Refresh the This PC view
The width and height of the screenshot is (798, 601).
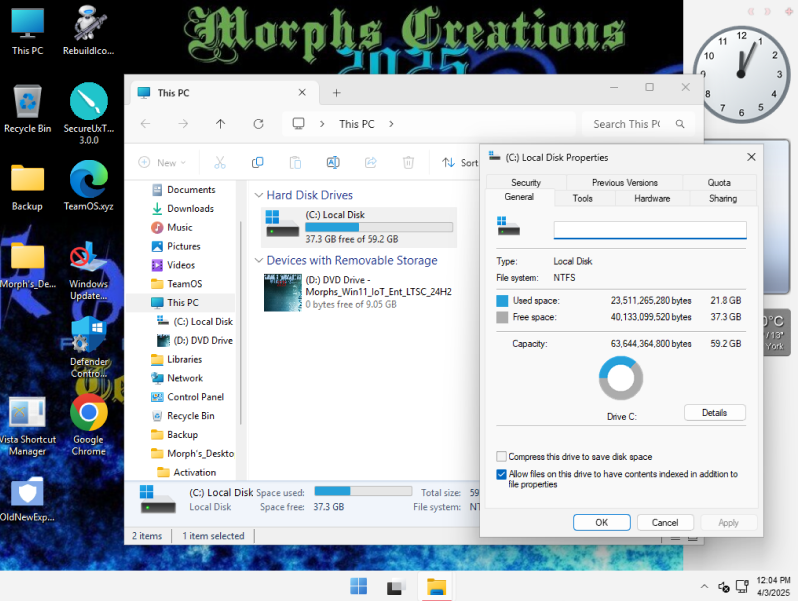click(x=259, y=124)
